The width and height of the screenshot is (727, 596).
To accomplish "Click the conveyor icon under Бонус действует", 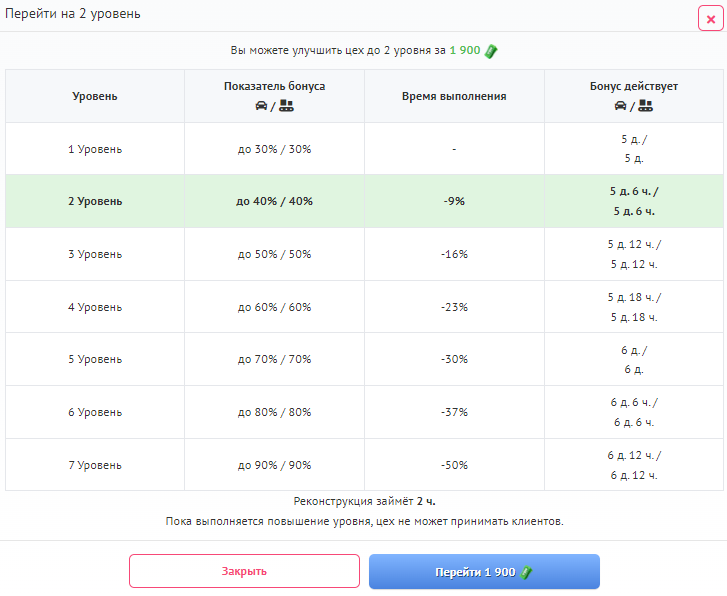I will tap(646, 106).
